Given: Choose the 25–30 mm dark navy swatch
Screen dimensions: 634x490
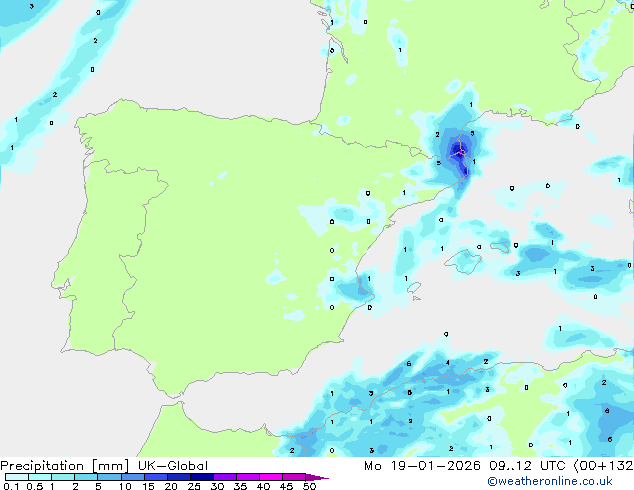Looking at the screenshot, I should pyautogui.click(x=202, y=477).
